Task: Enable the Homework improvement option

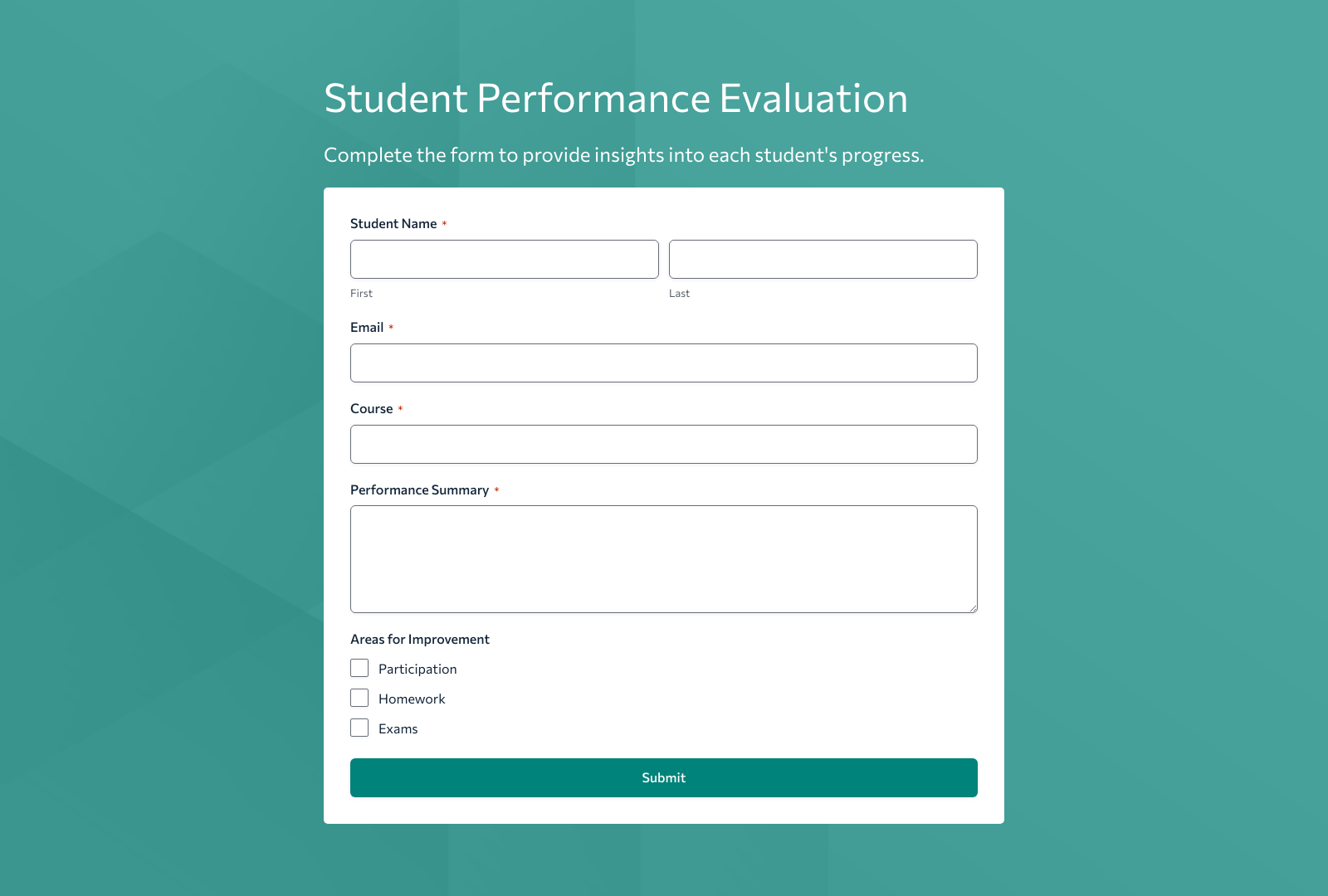Action: [359, 697]
